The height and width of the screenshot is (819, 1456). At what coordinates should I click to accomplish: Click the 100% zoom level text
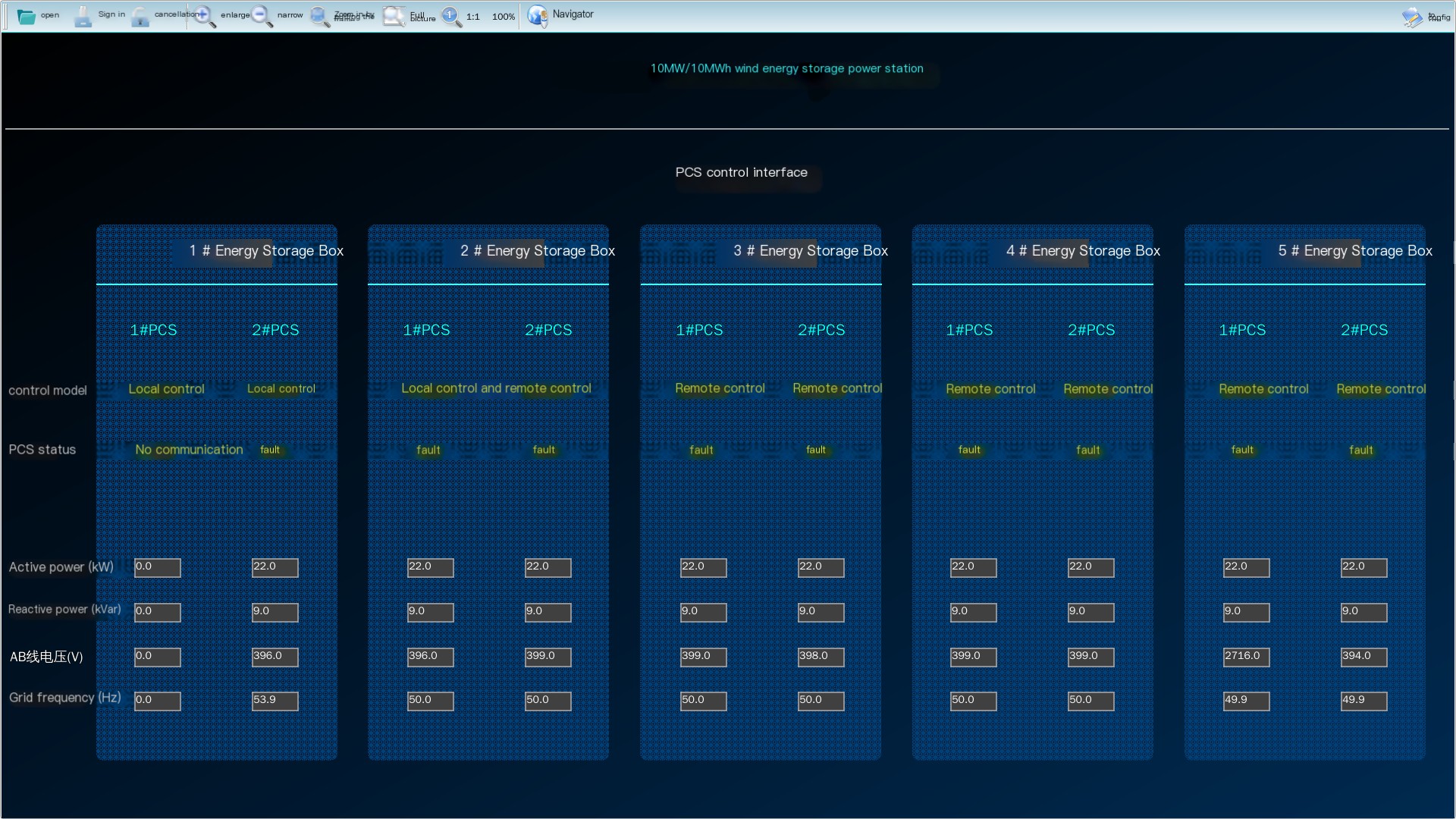point(503,17)
